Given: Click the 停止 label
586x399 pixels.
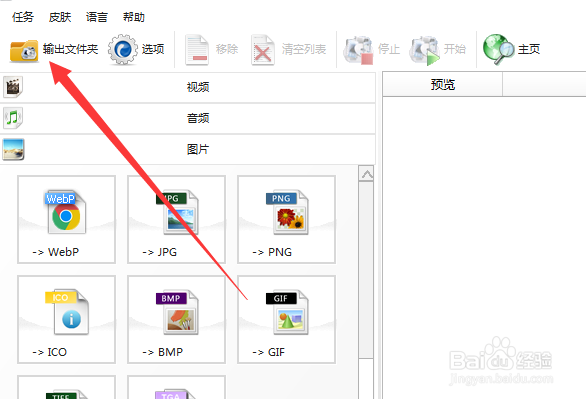Looking at the screenshot, I should tap(389, 49).
